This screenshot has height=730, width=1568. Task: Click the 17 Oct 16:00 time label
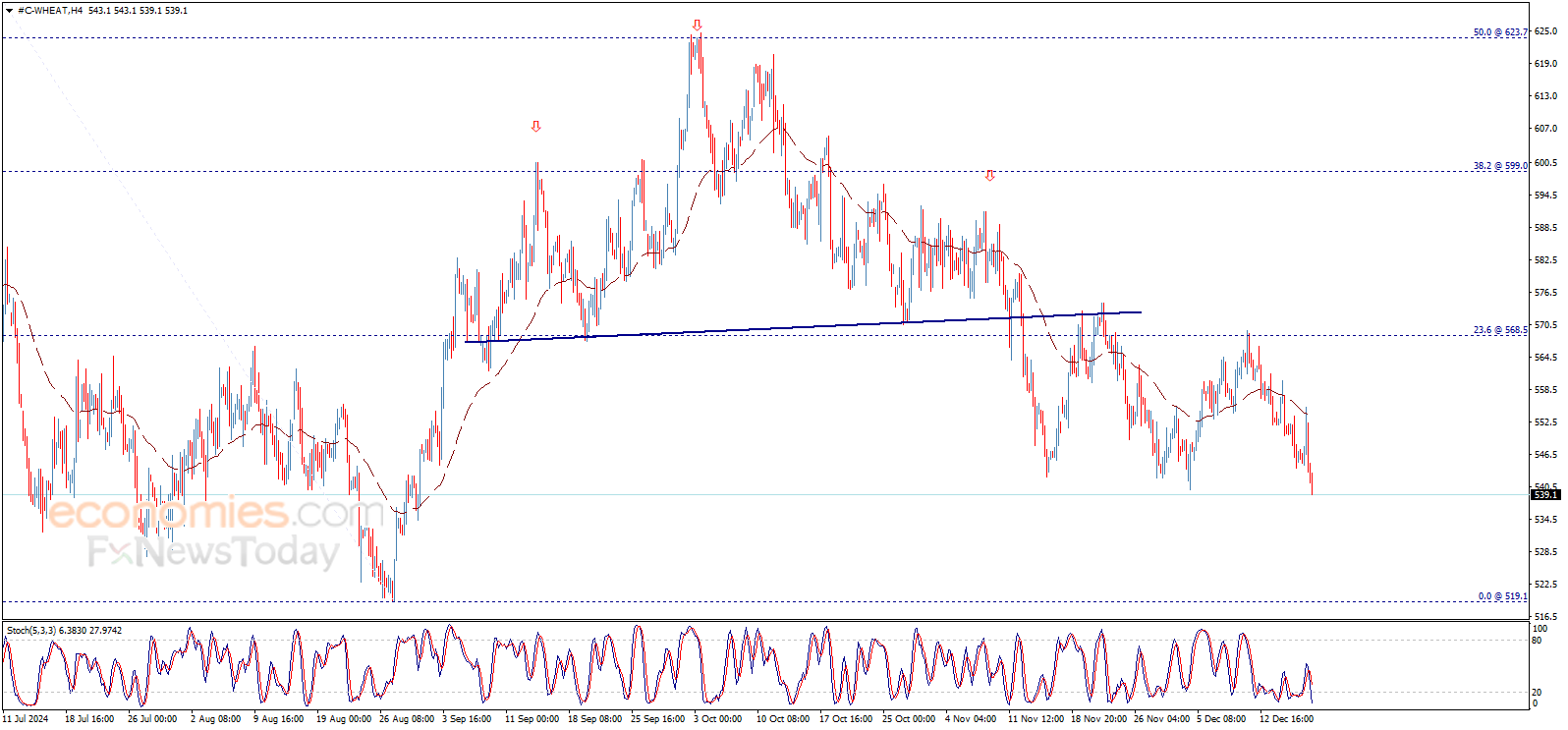tap(846, 719)
